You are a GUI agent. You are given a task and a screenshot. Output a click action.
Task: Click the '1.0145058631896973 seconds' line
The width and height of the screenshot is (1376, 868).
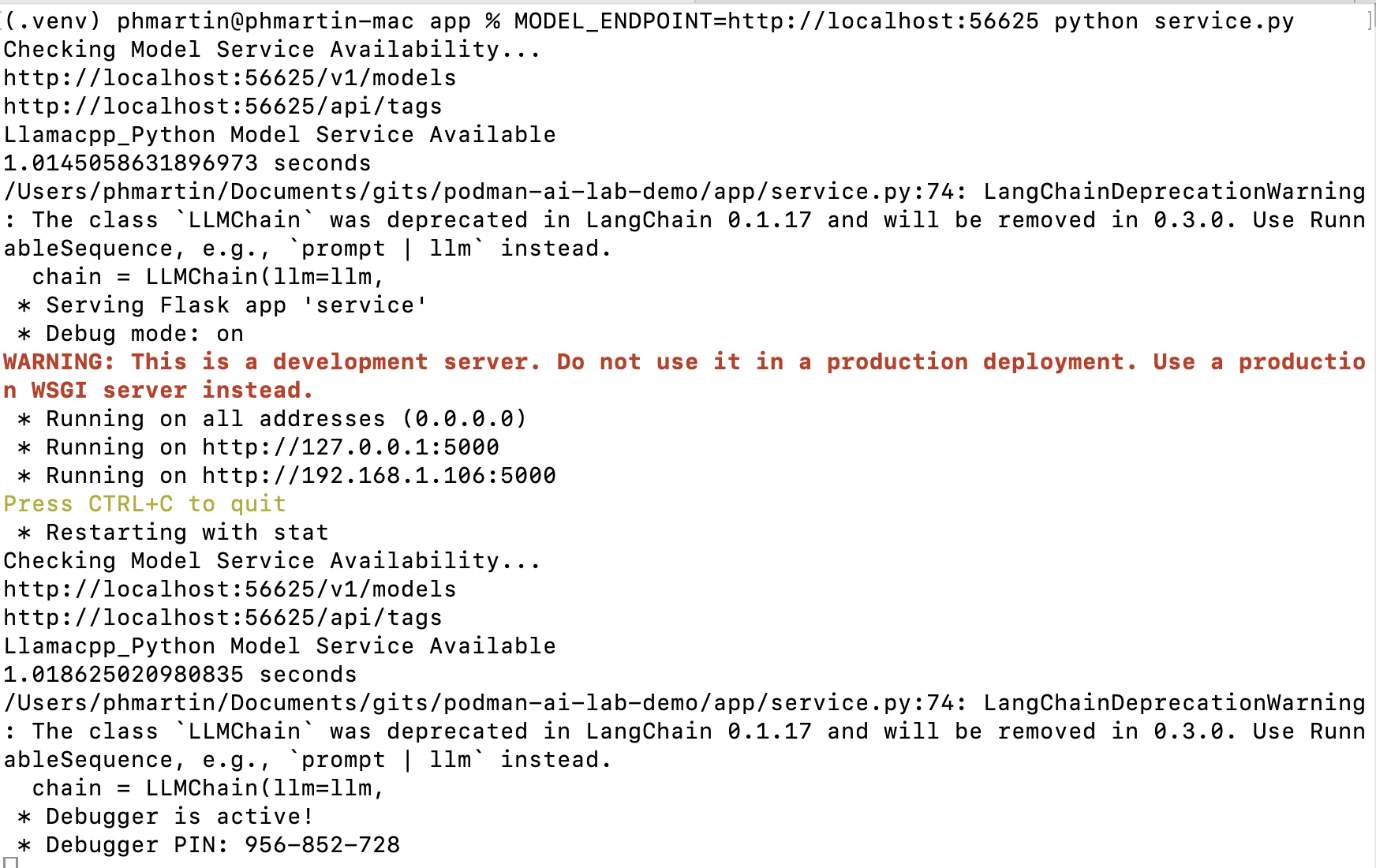pyautogui.click(x=187, y=163)
